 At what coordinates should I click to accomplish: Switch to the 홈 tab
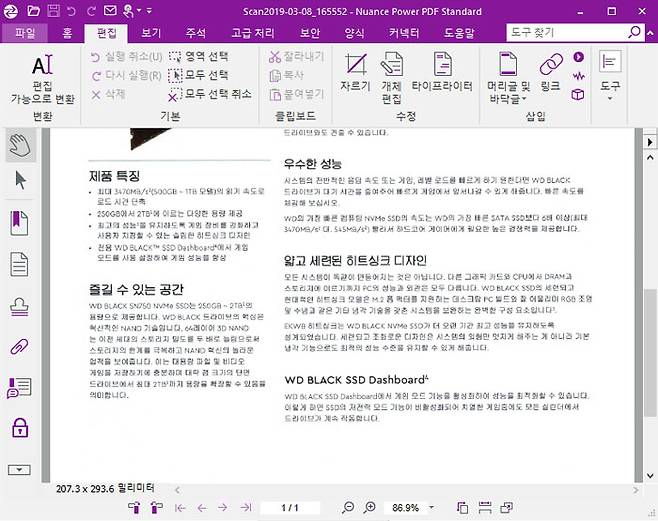pyautogui.click(x=67, y=33)
